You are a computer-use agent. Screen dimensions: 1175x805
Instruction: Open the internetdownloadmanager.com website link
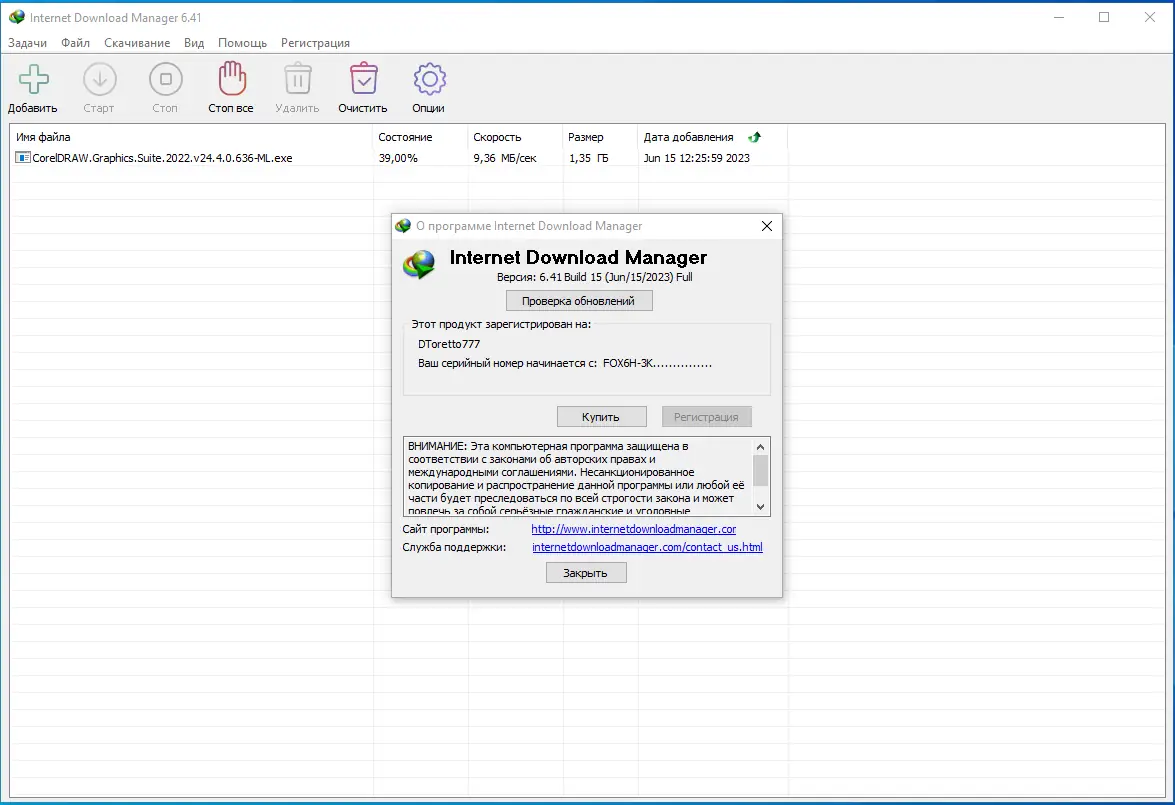click(633, 528)
